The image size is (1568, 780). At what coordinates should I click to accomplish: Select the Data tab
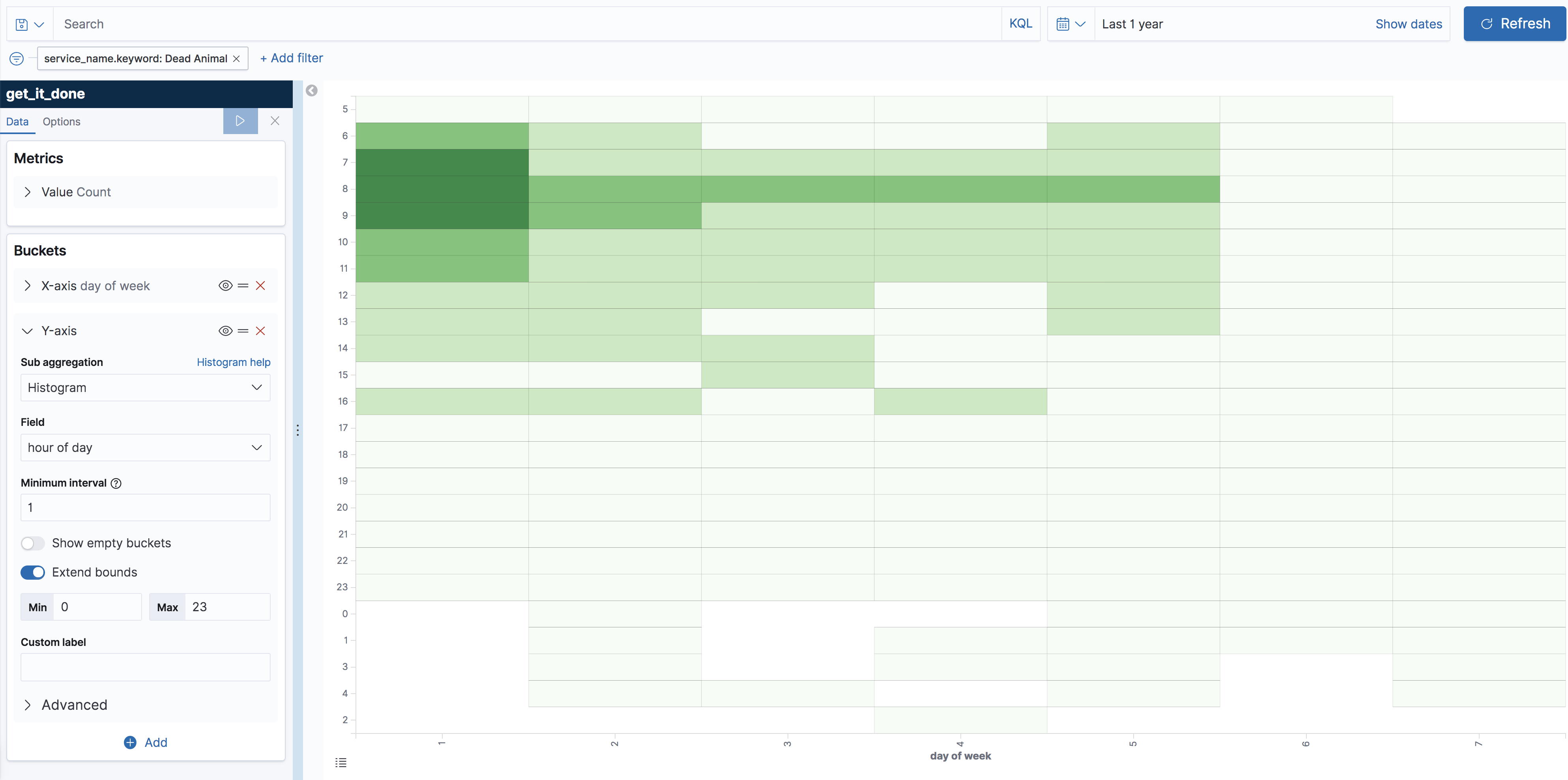17,121
